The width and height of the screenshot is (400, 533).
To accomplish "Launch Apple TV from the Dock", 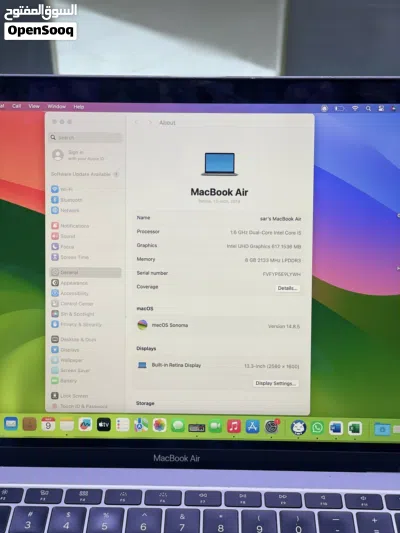I will [x=104, y=425].
